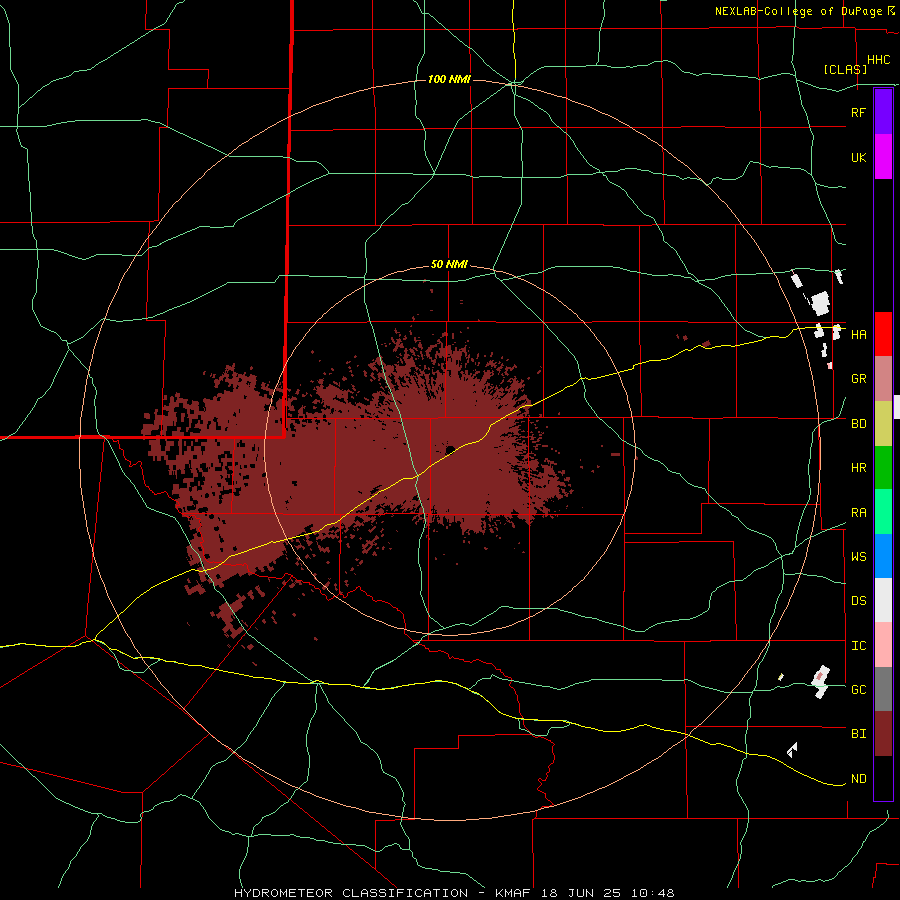The height and width of the screenshot is (900, 900).
Task: Click the 'IC' legend label
Action: pos(858,646)
